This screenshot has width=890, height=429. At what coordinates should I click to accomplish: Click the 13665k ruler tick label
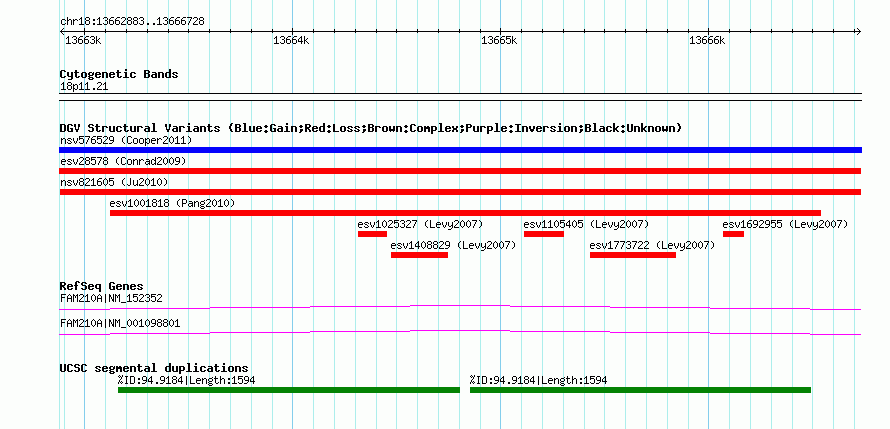click(x=499, y=41)
